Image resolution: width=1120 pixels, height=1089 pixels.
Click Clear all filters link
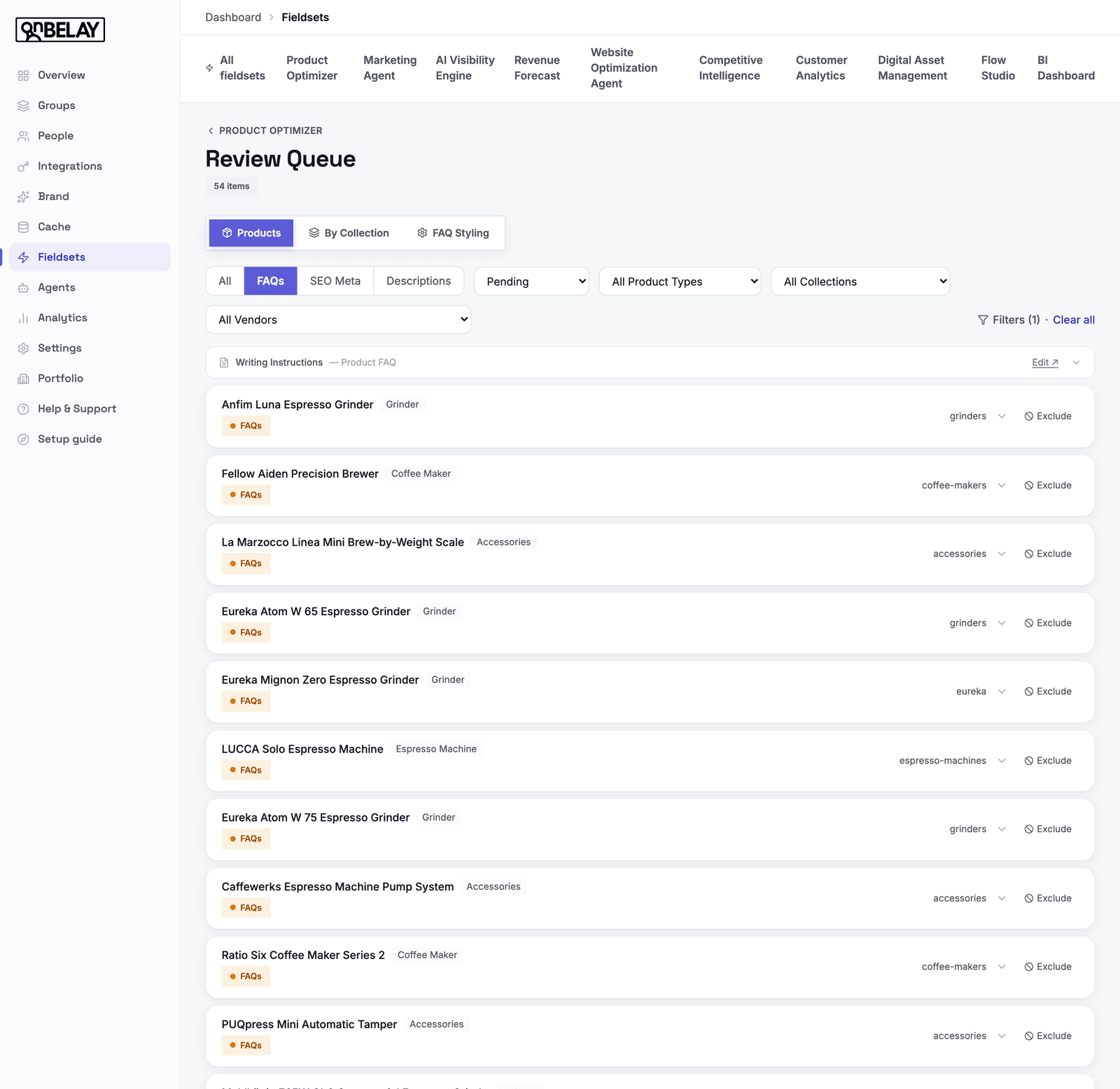[x=1074, y=320]
